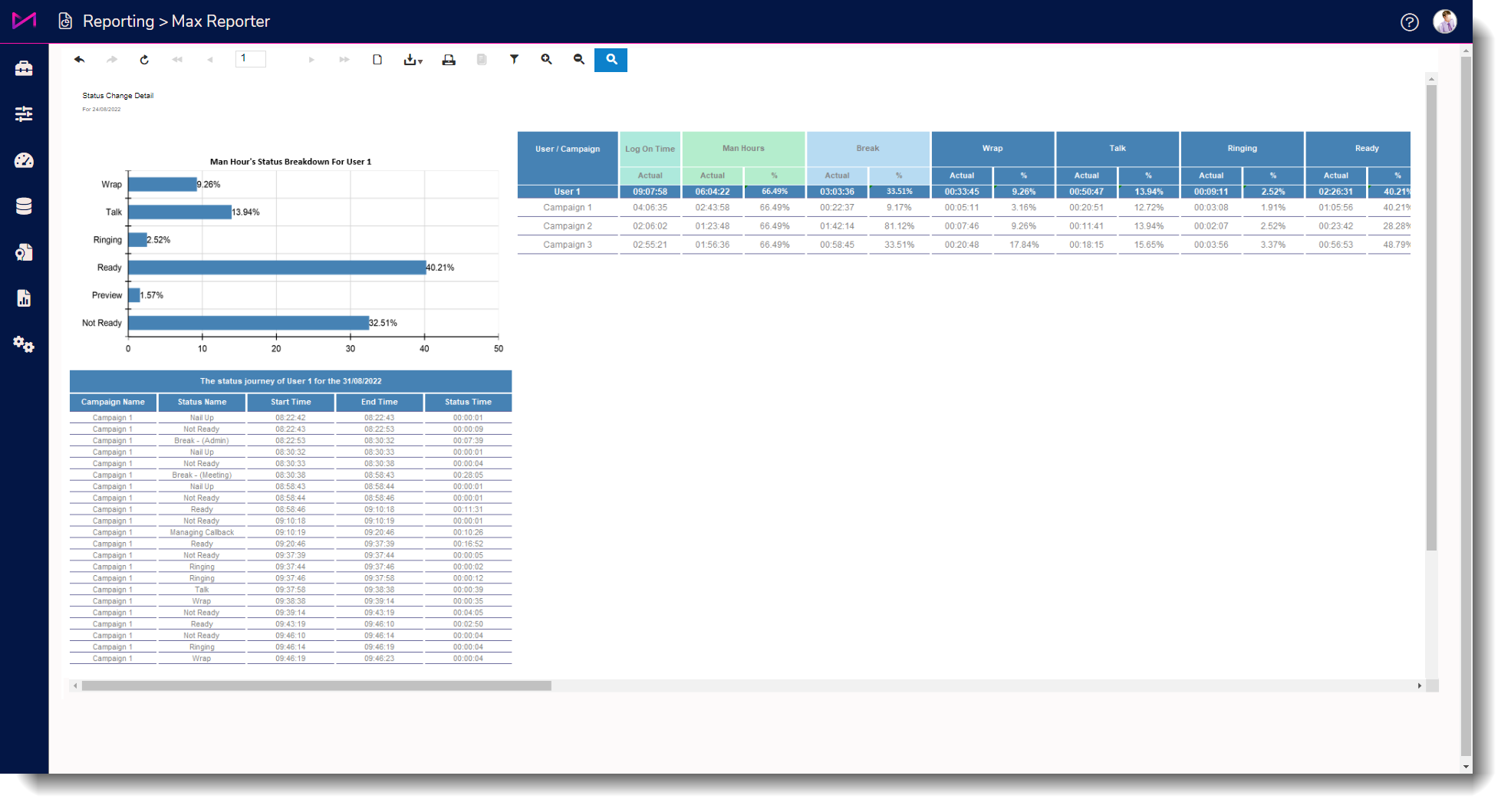Zoom out of the report

(x=579, y=60)
